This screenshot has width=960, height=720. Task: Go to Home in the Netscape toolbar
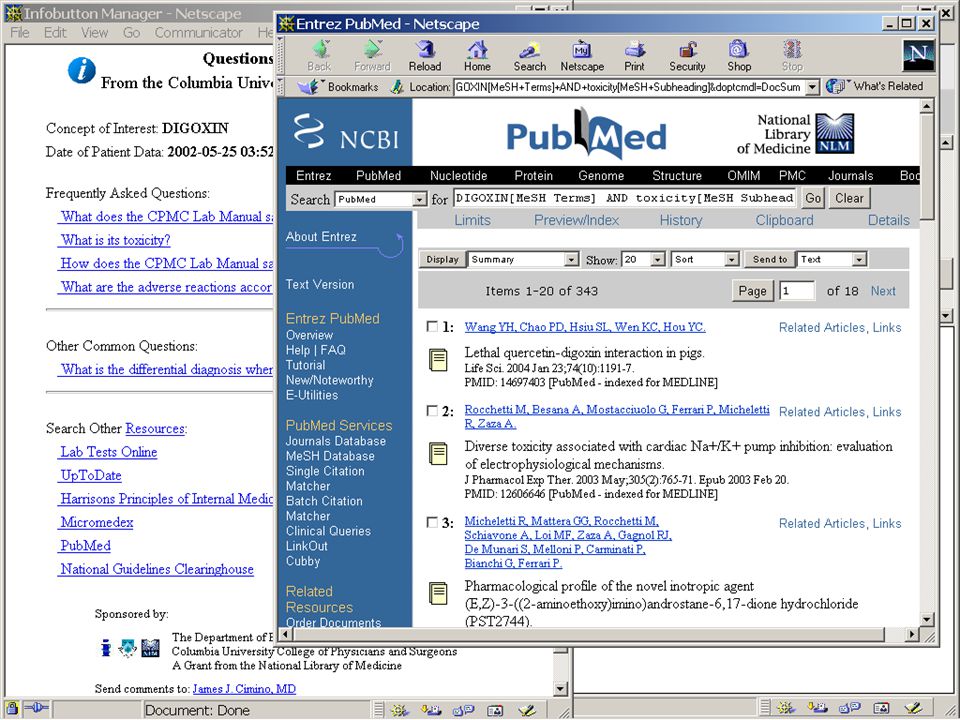pos(477,55)
